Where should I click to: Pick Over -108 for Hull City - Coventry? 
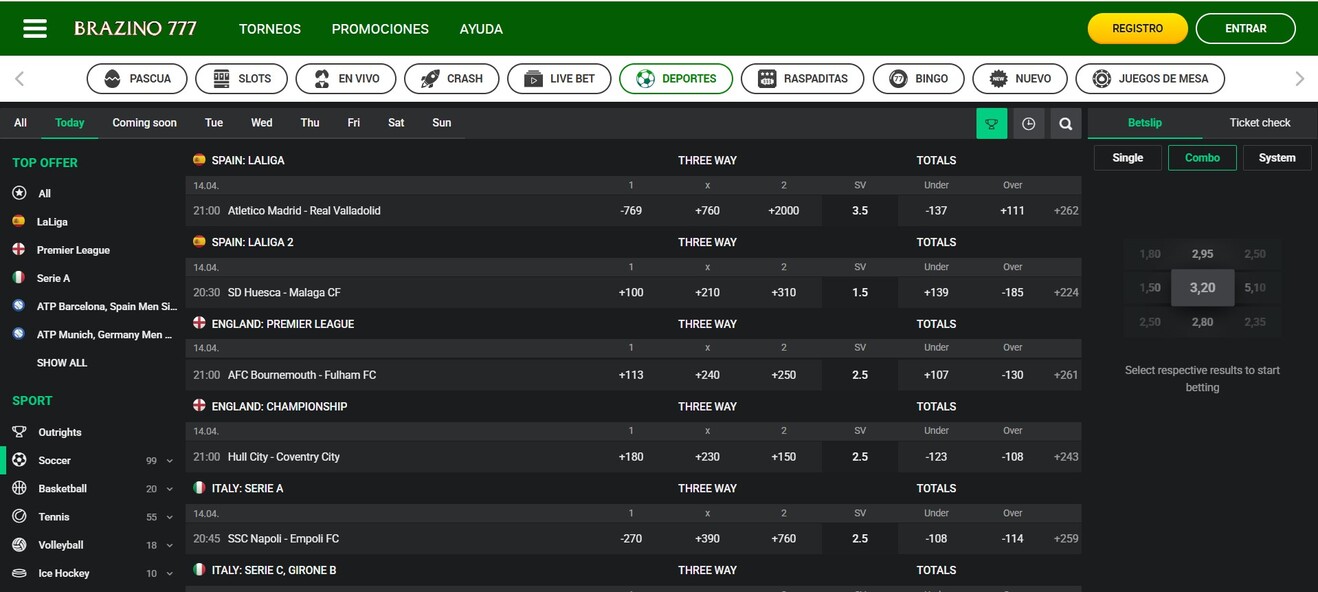tap(1013, 457)
